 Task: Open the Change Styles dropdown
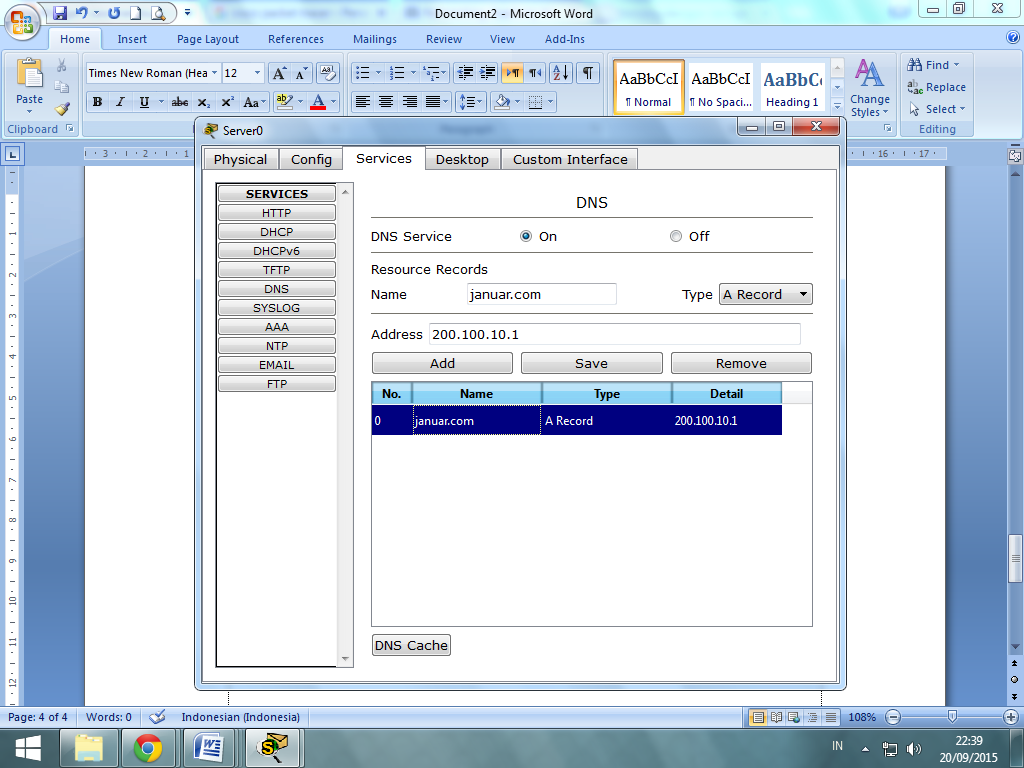(x=869, y=88)
